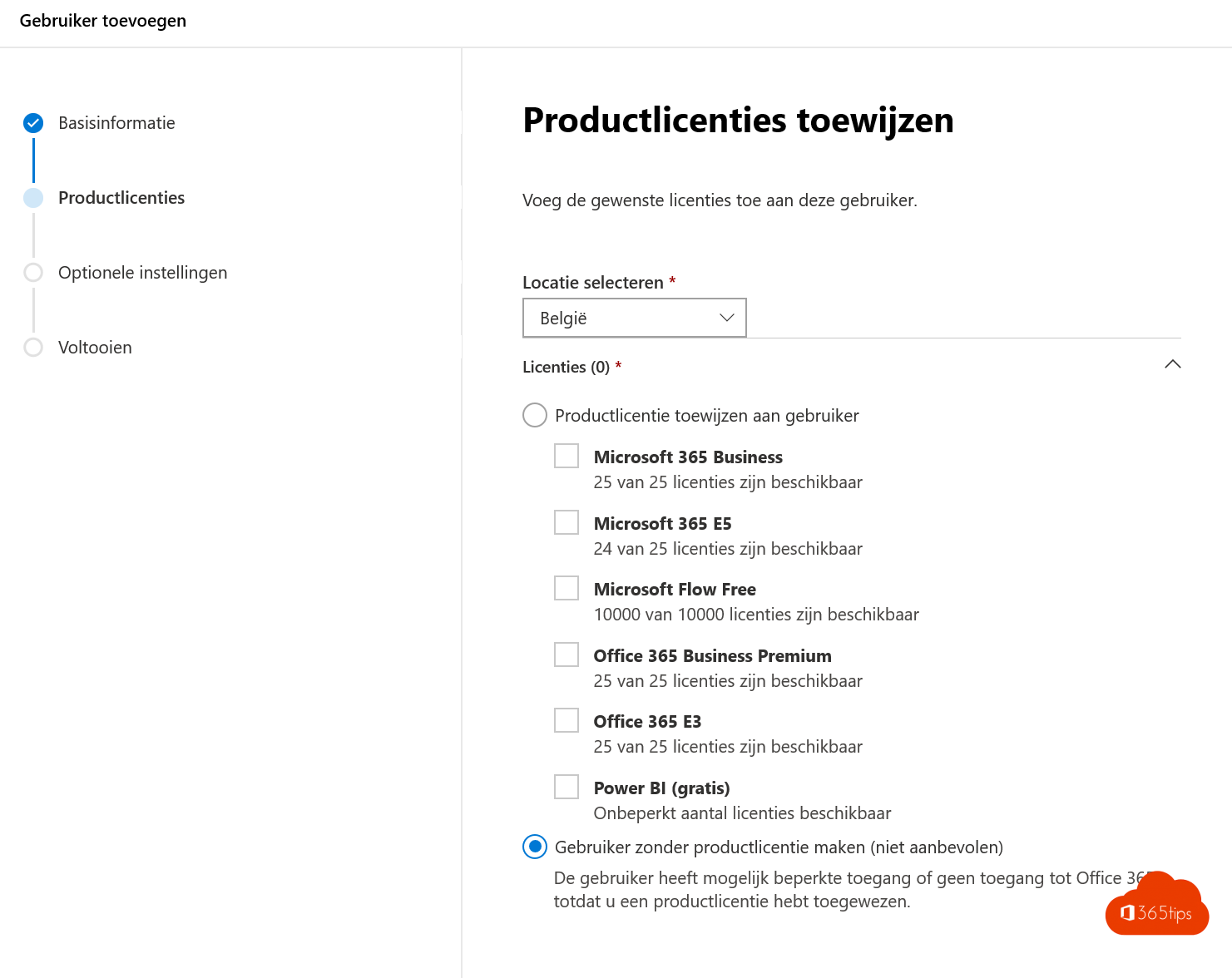Image resolution: width=1232 pixels, height=978 pixels.
Task: Click the Voltooien step circle
Action: click(33, 348)
